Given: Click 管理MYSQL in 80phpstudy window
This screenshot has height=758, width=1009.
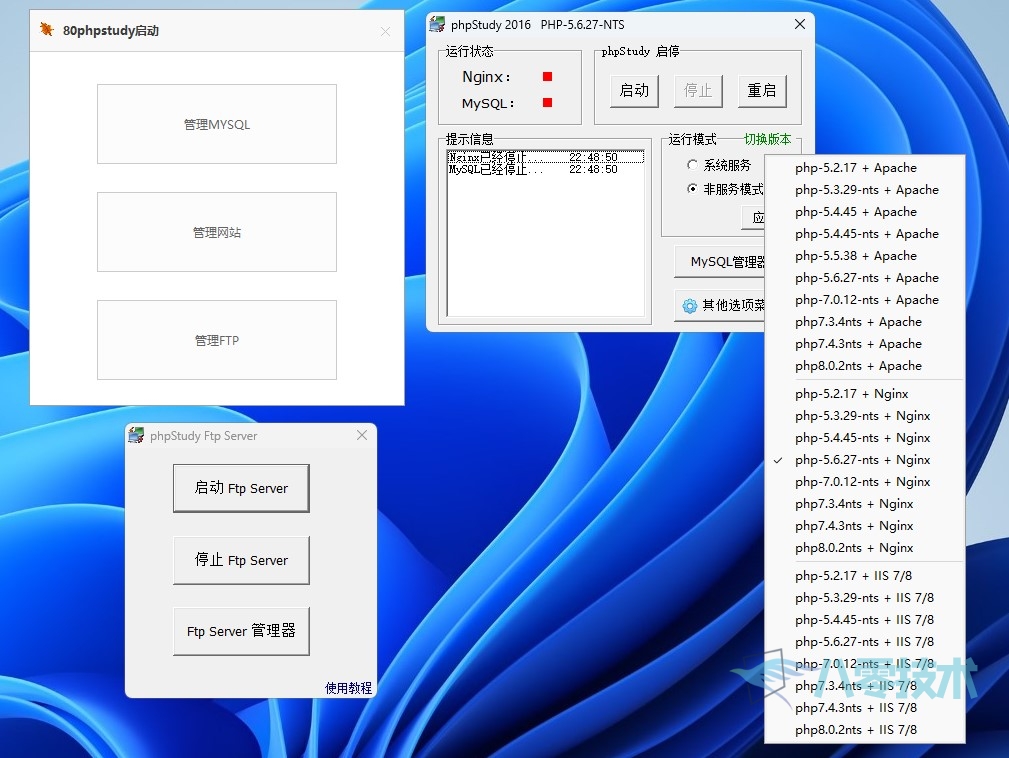Looking at the screenshot, I should tap(217, 124).
